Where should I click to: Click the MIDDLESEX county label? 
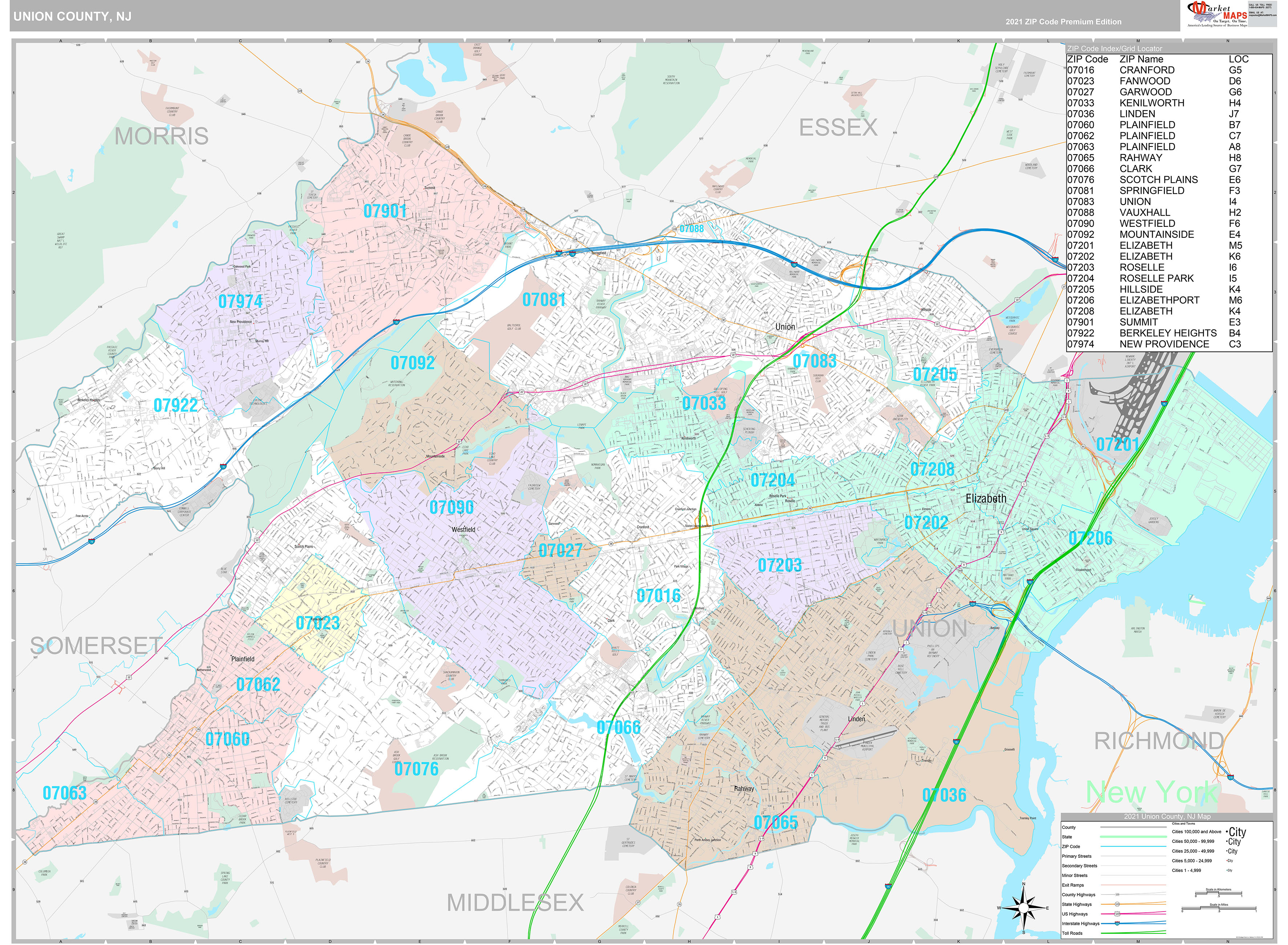point(515,903)
